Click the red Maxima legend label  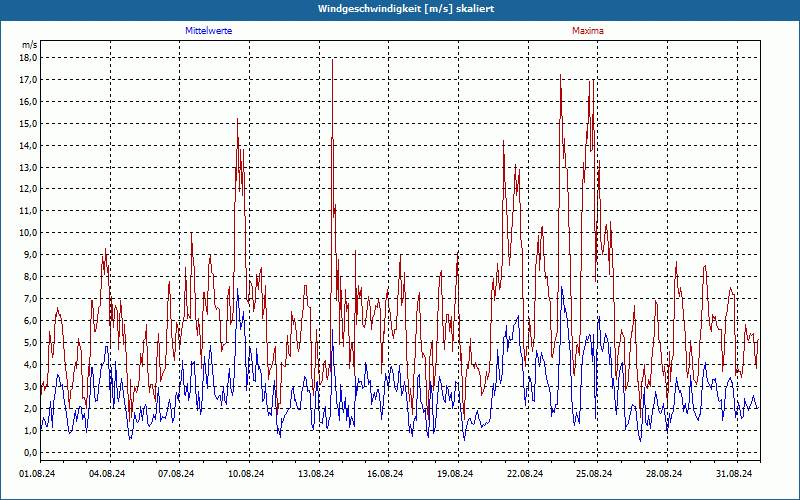(588, 31)
